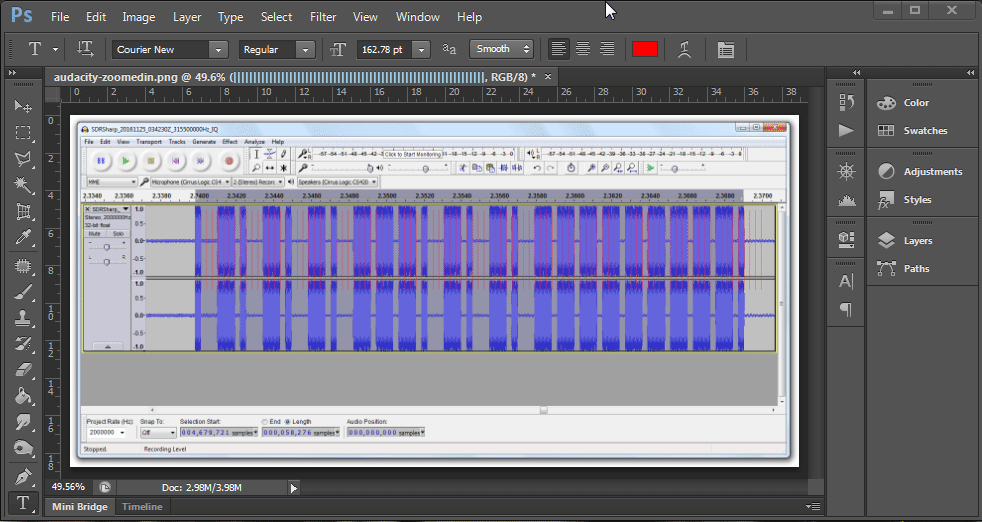The image size is (982, 522).
Task: Open the Type menu
Action: click(x=230, y=17)
